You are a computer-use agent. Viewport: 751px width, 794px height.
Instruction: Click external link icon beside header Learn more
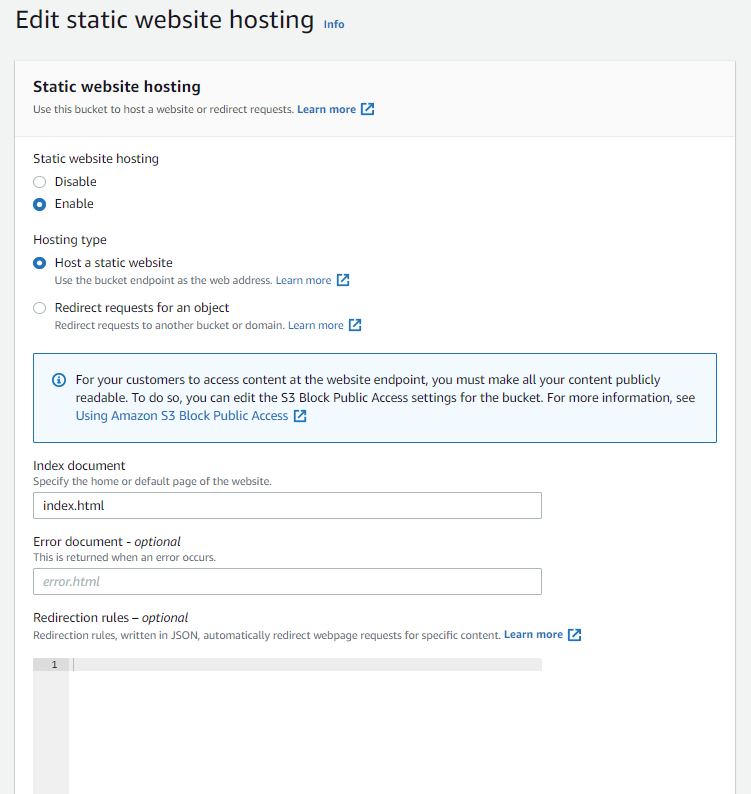[368, 109]
